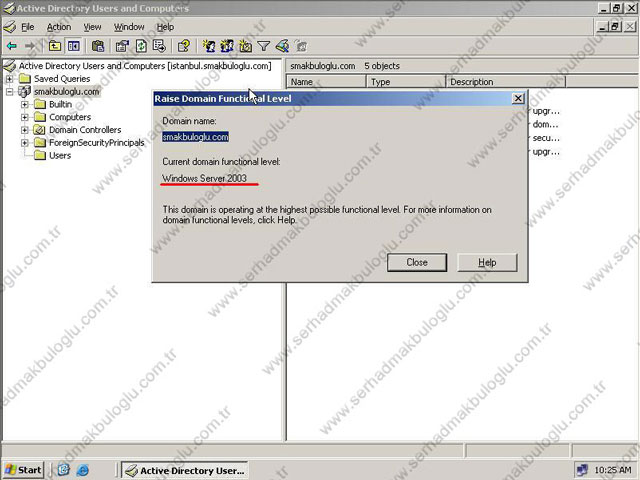Open the Action menu
640x480 pixels.
click(x=59, y=27)
